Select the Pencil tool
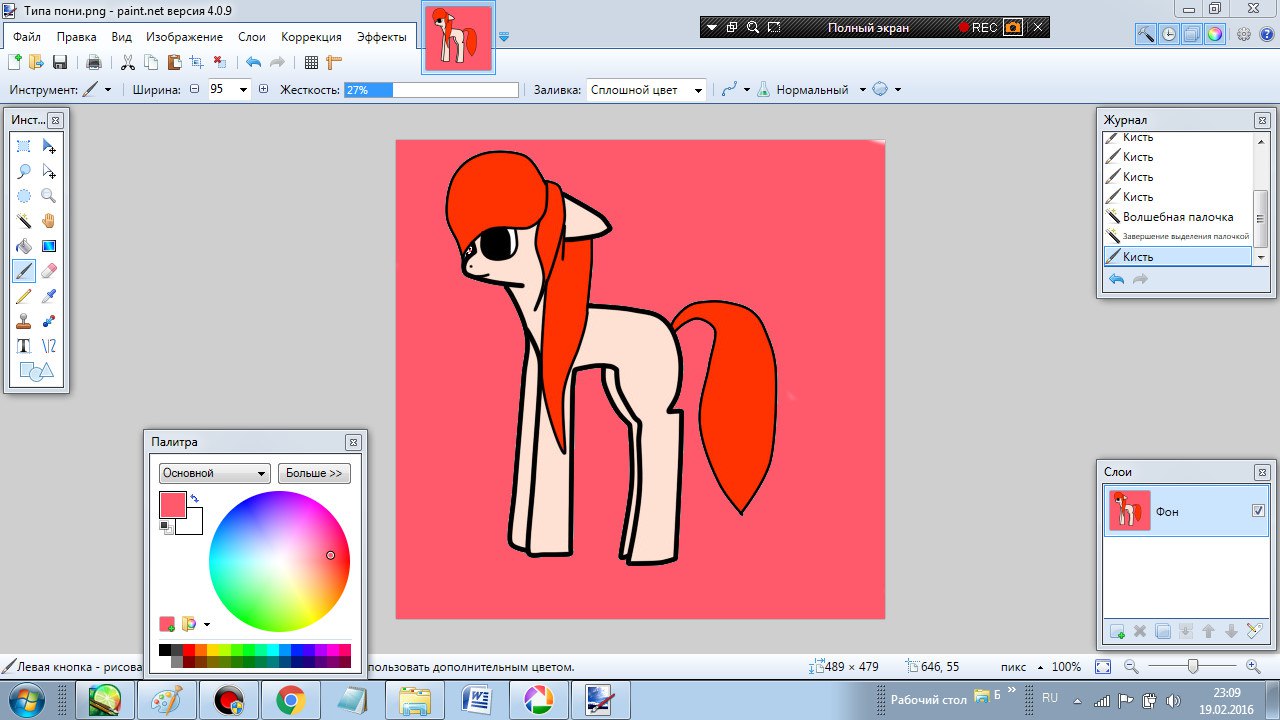 [x=24, y=296]
